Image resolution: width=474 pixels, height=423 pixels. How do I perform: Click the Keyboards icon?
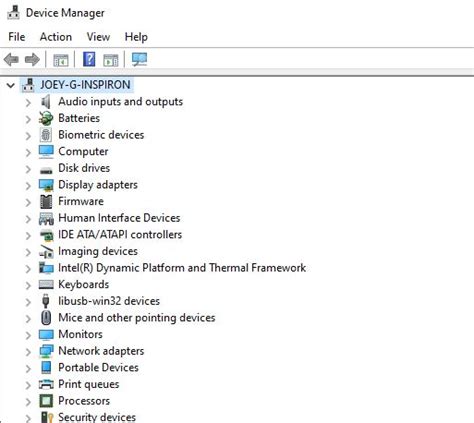click(x=46, y=285)
